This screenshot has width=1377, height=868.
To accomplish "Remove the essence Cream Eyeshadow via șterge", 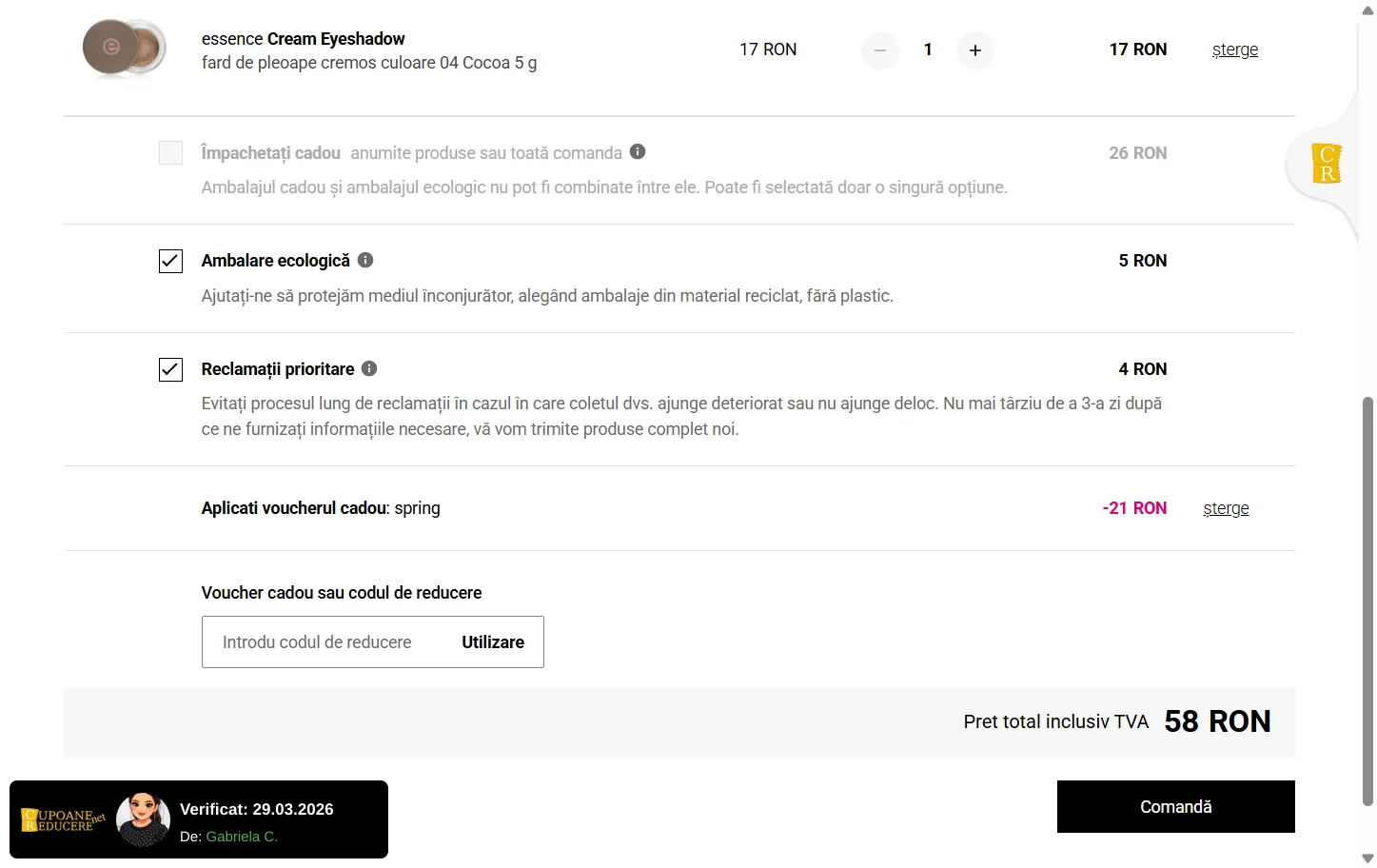I will click(x=1234, y=49).
